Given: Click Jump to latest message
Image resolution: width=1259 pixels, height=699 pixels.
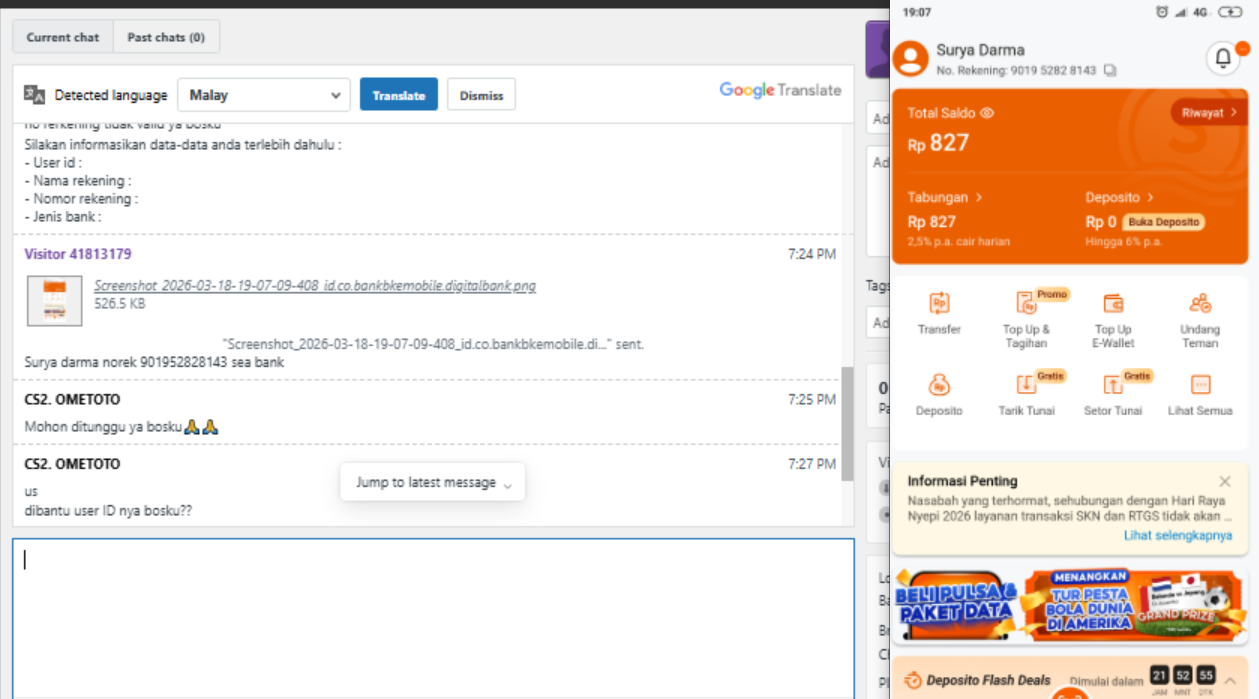Looking at the screenshot, I should [x=433, y=482].
